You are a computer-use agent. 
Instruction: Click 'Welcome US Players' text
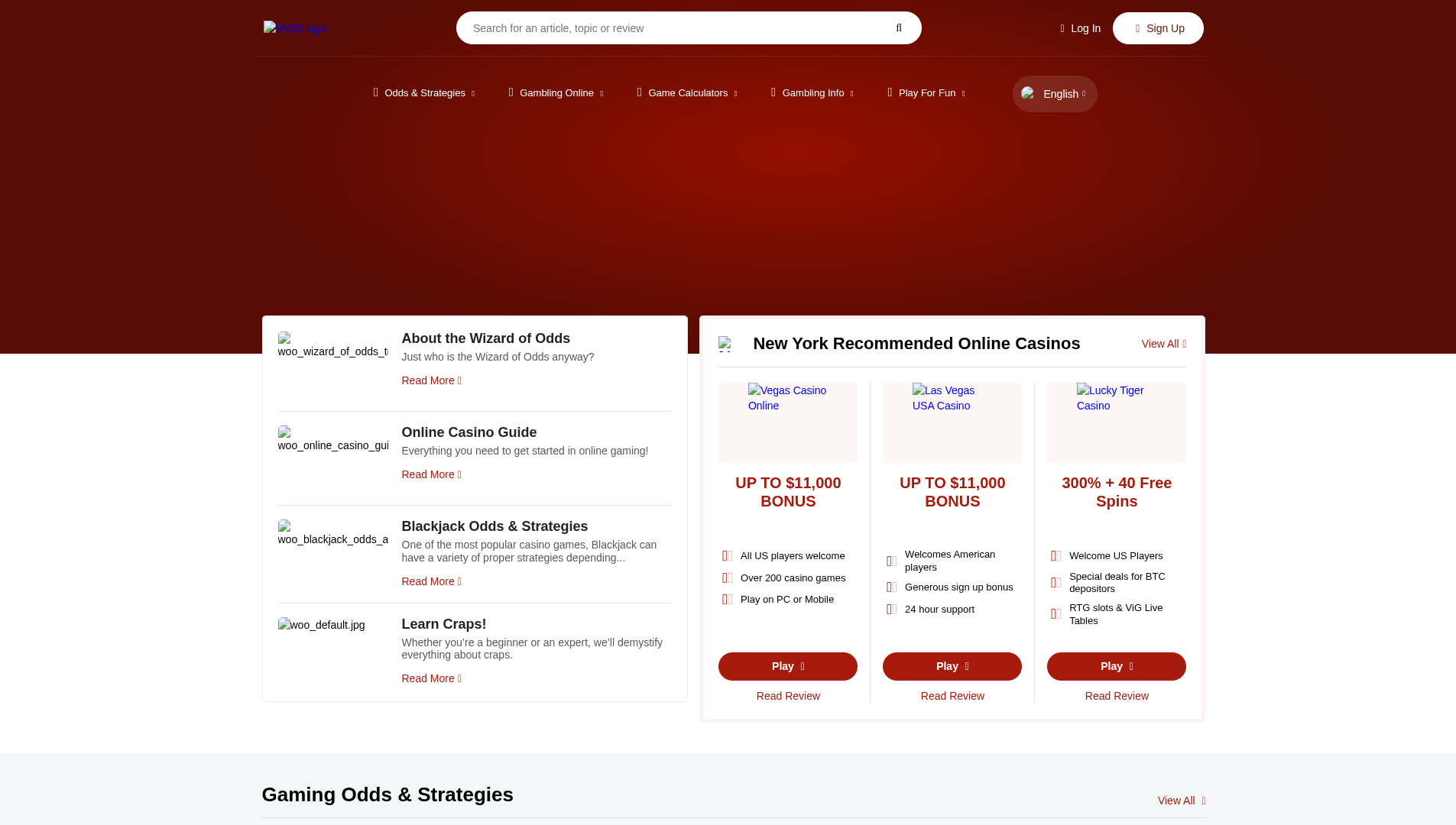coord(1116,556)
